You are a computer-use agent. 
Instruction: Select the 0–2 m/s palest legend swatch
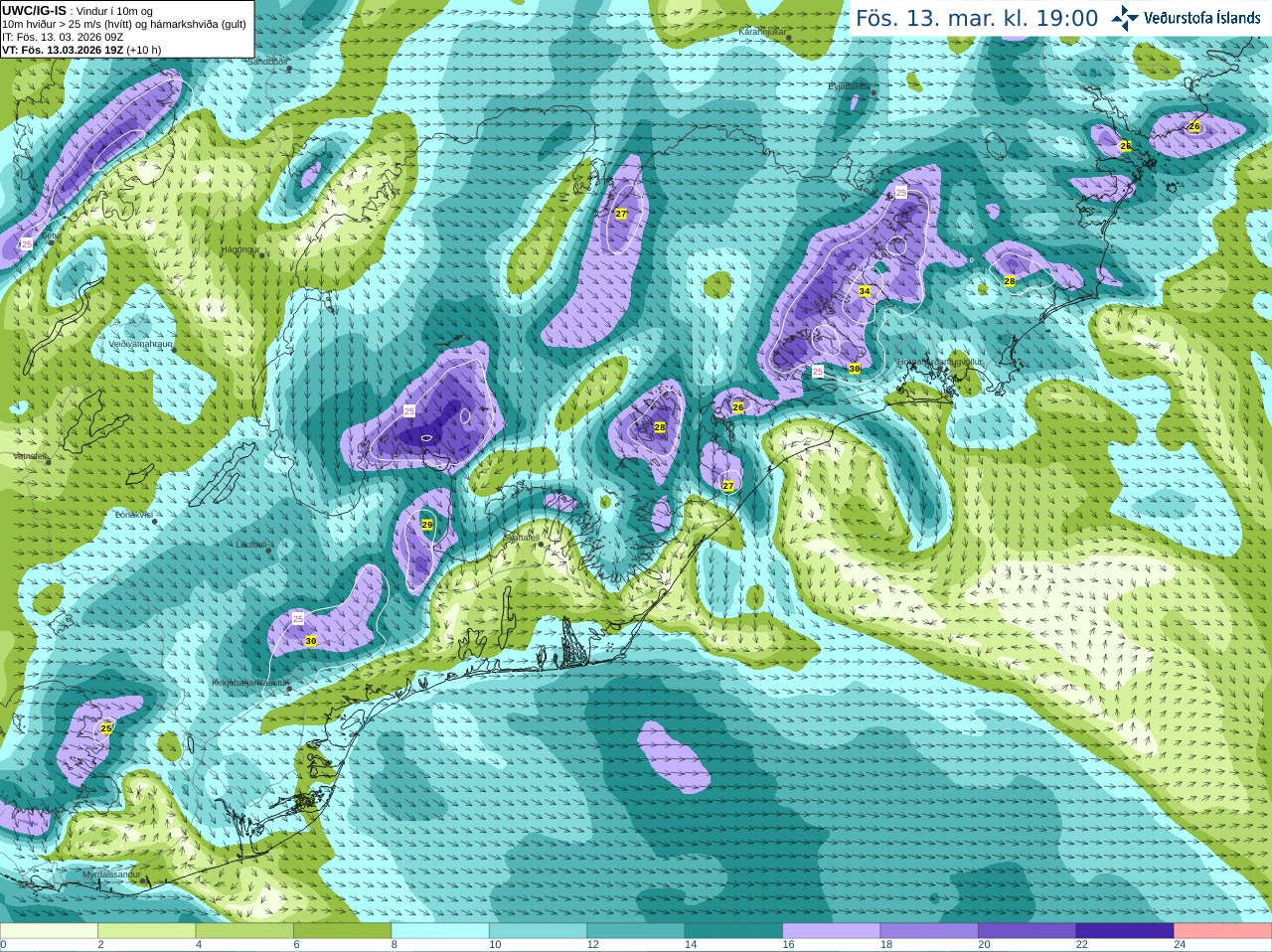[49, 931]
